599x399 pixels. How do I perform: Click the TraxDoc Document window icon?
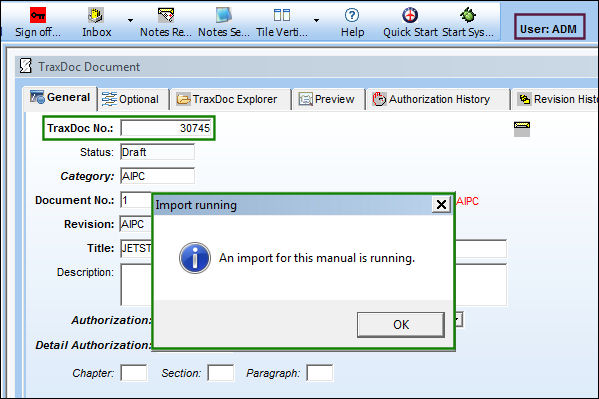pos(26,66)
